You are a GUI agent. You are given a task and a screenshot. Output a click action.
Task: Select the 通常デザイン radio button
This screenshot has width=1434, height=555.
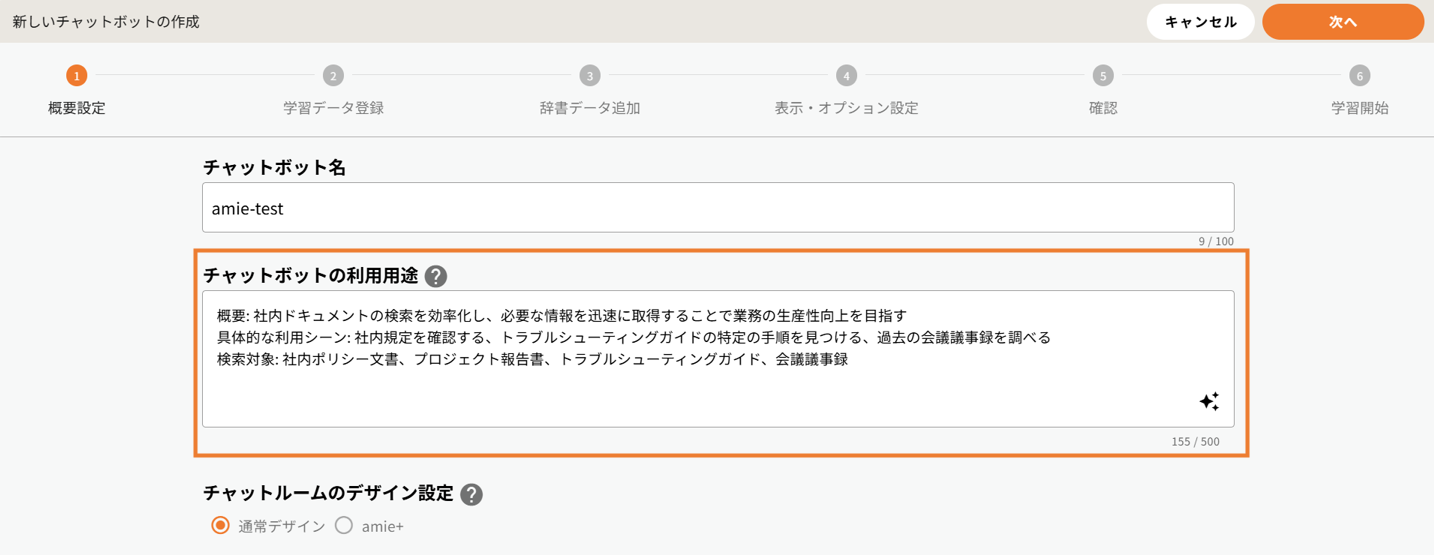tap(220, 525)
